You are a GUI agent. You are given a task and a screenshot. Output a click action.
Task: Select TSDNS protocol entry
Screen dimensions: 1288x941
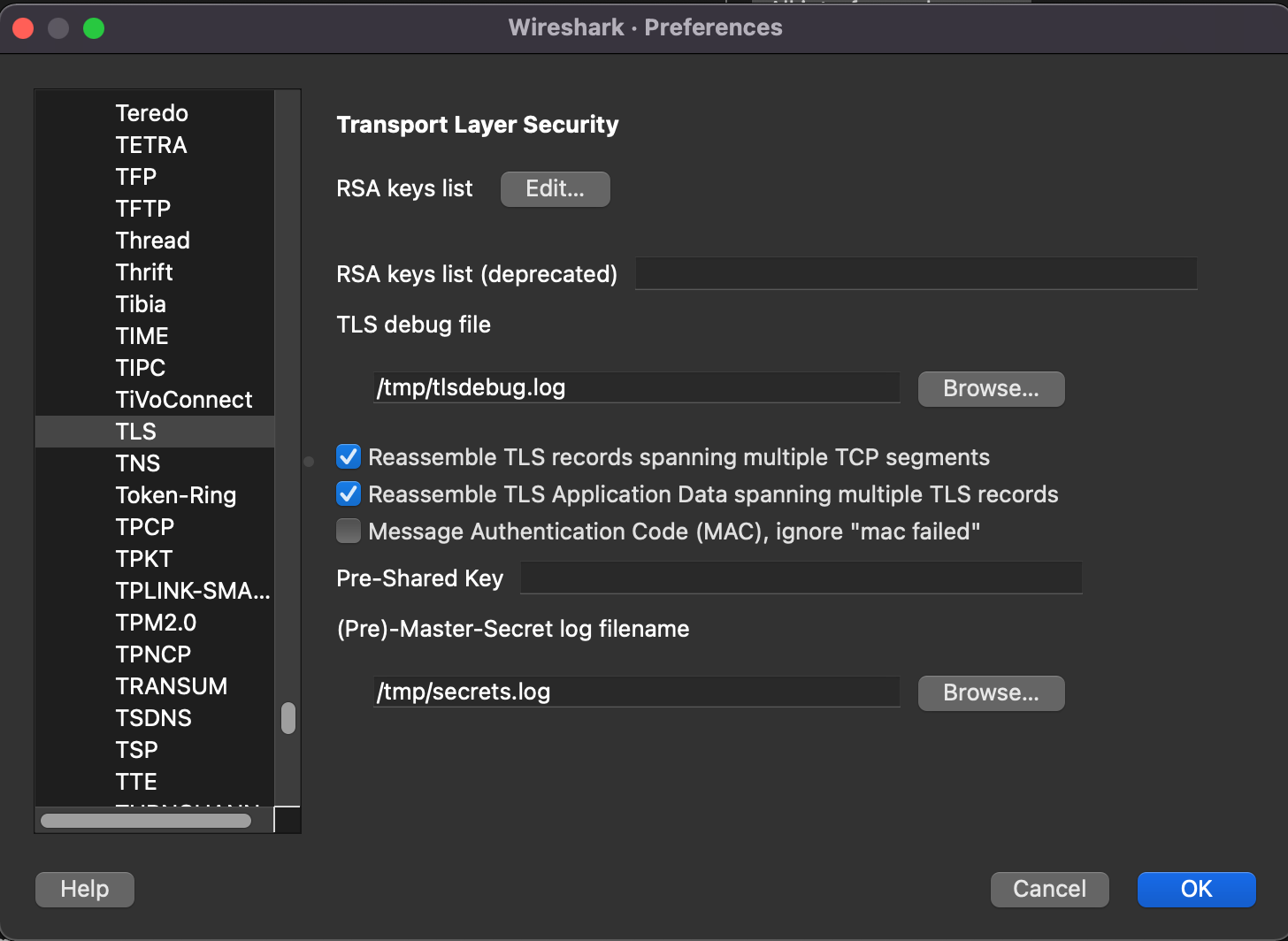coord(155,718)
